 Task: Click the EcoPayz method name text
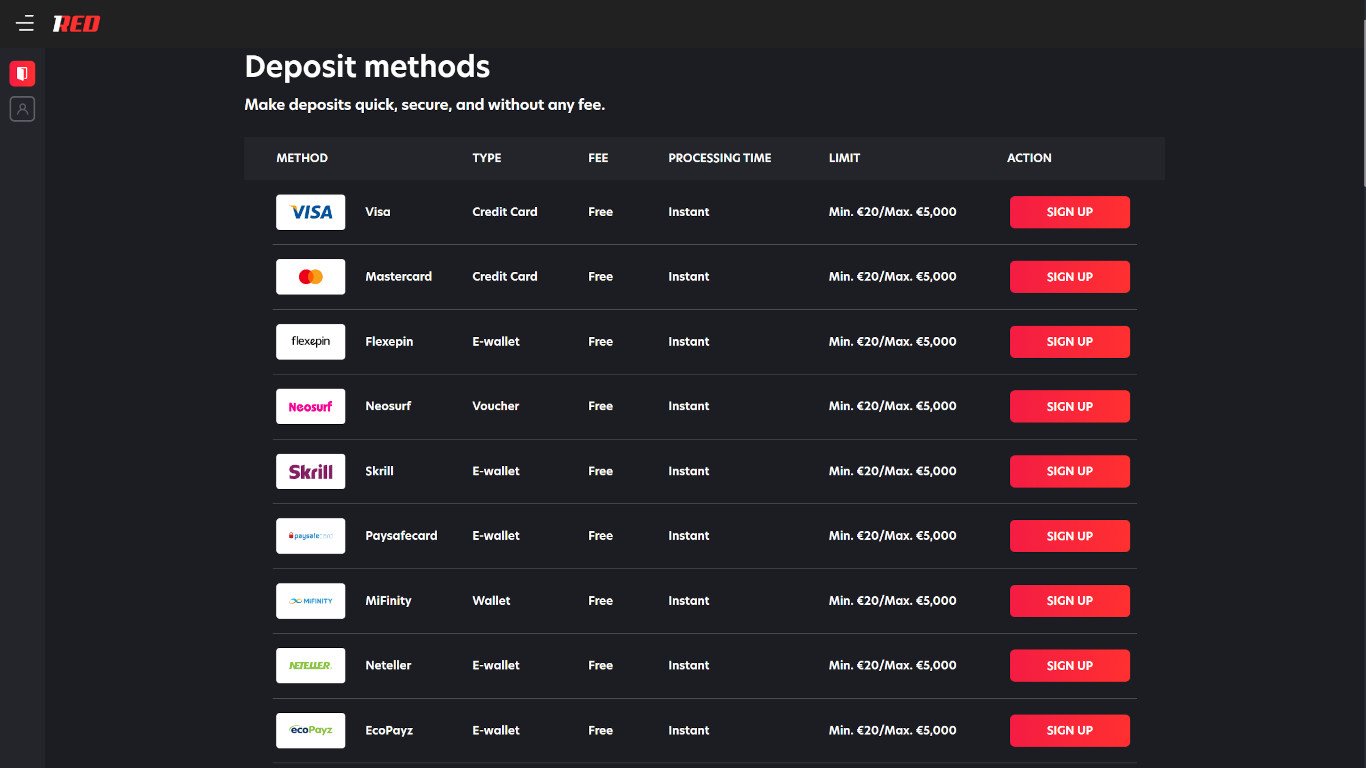(x=389, y=731)
